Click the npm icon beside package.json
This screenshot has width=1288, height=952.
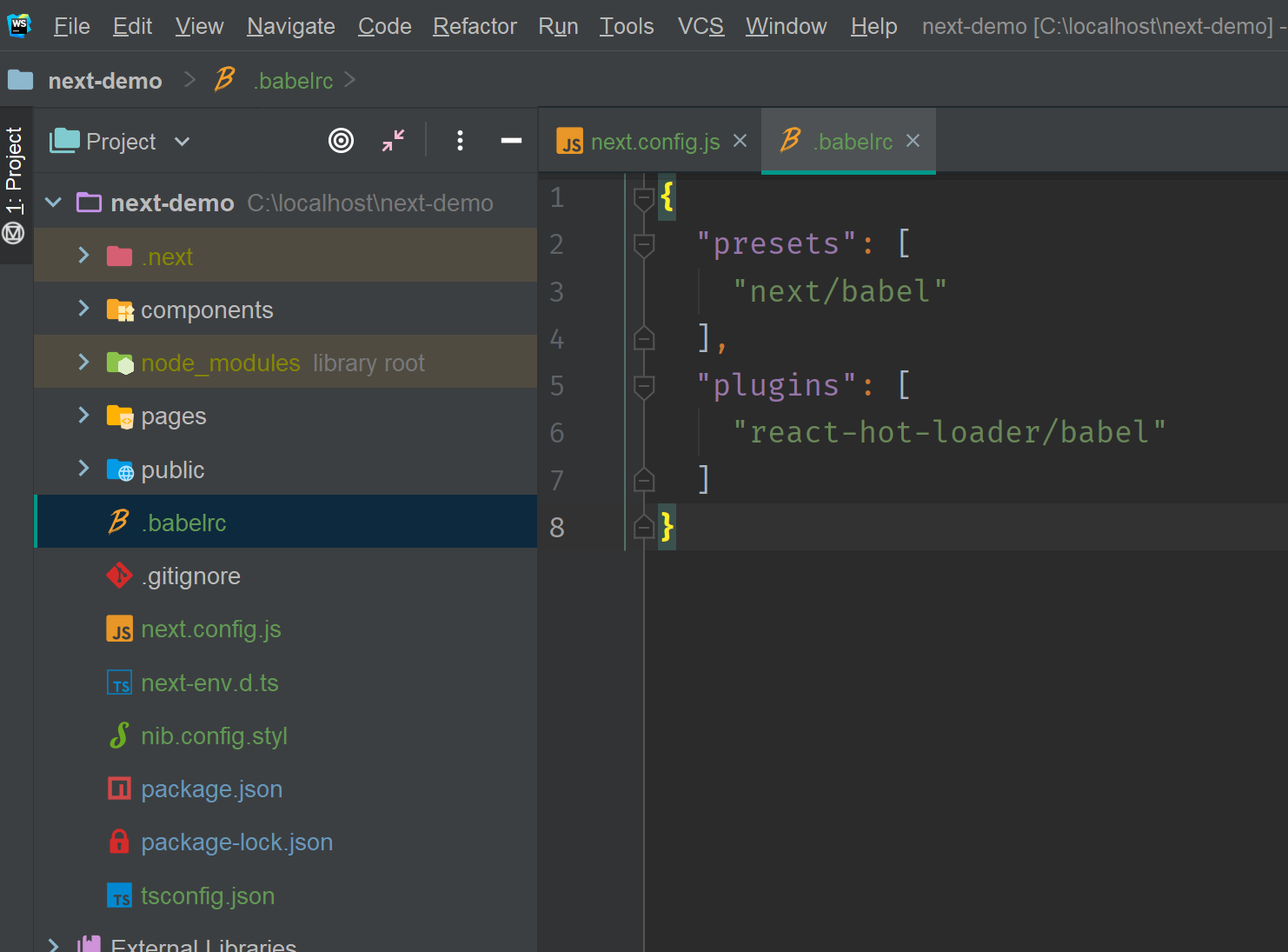point(119,789)
